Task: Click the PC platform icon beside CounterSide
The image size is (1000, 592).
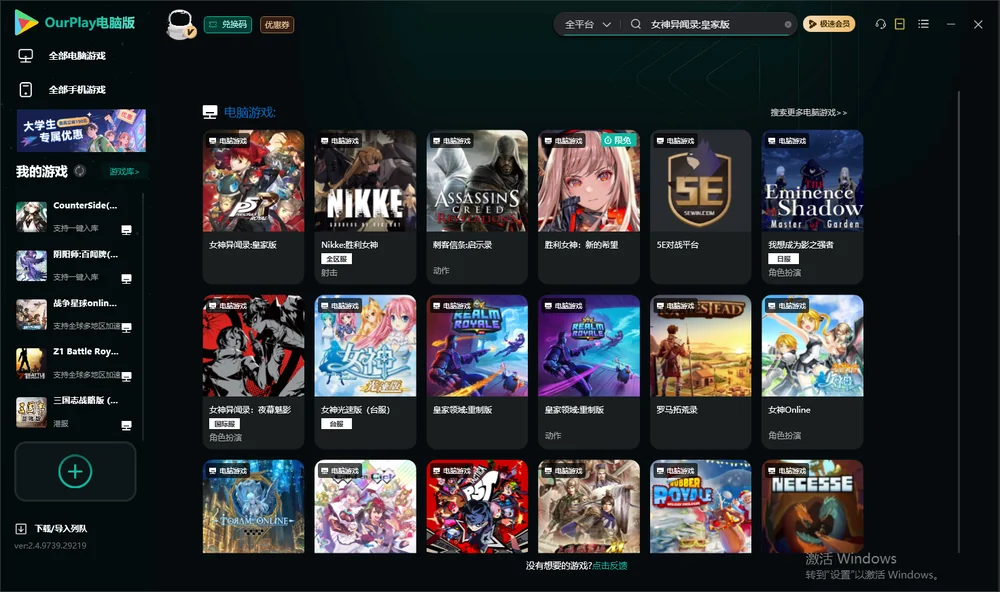Action: [126, 230]
